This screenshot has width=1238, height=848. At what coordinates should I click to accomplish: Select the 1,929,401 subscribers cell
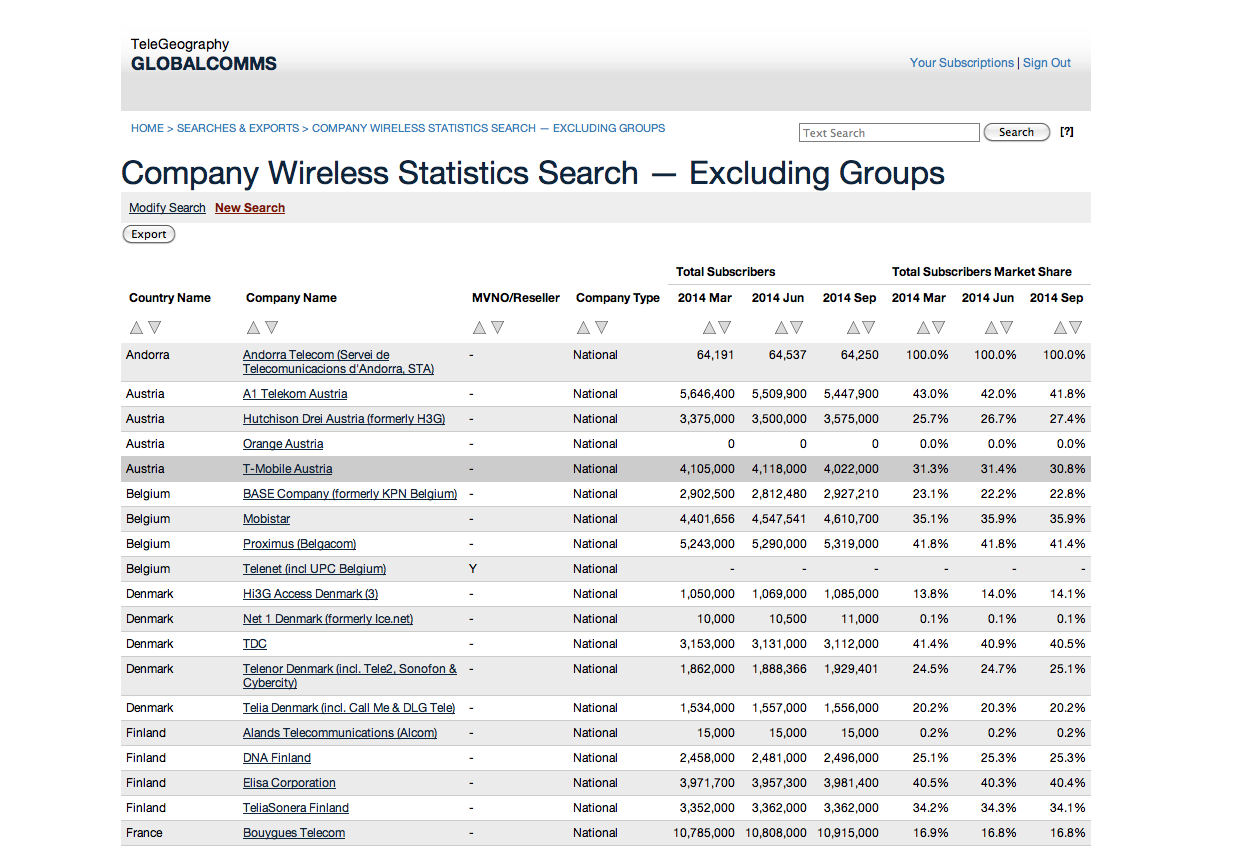coord(851,669)
